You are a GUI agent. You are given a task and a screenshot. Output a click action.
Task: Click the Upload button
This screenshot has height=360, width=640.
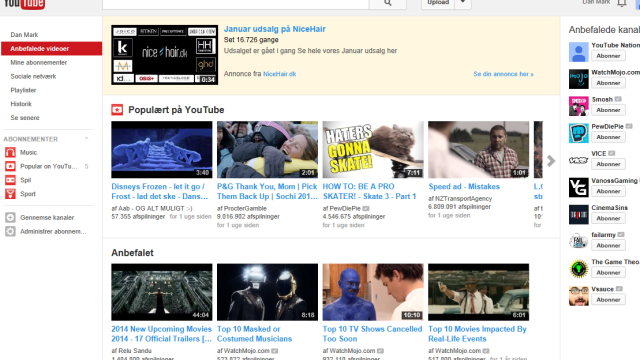(x=438, y=2)
